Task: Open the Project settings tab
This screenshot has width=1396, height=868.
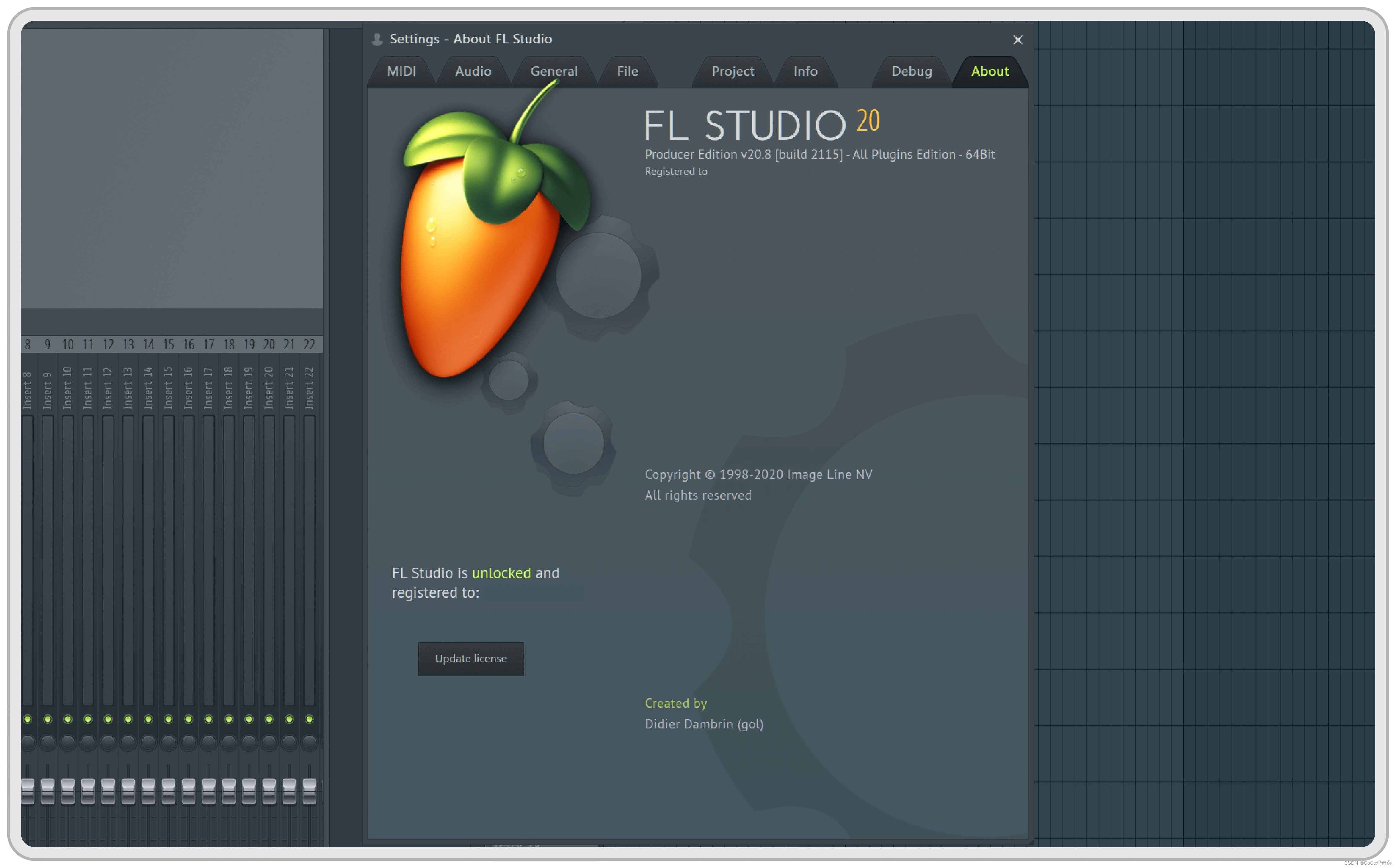Action: point(732,71)
